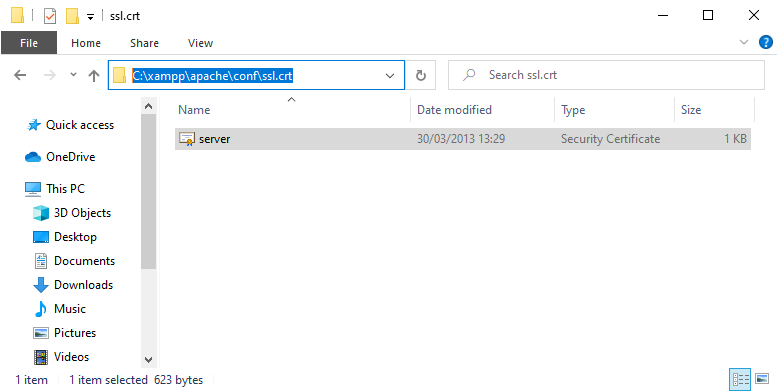Screen dimensions: 778x392
Task: Click into the Search ssl.crt box
Action: [x=606, y=75]
